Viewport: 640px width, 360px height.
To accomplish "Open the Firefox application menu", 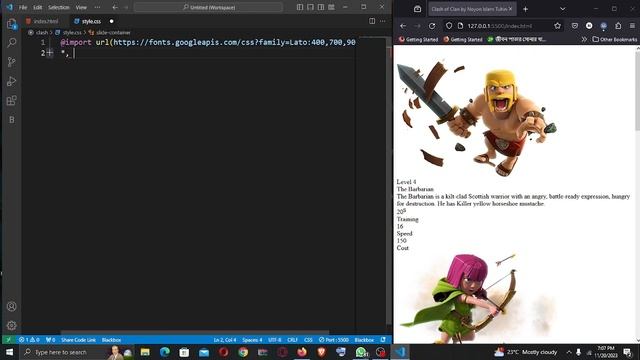I will click(632, 26).
